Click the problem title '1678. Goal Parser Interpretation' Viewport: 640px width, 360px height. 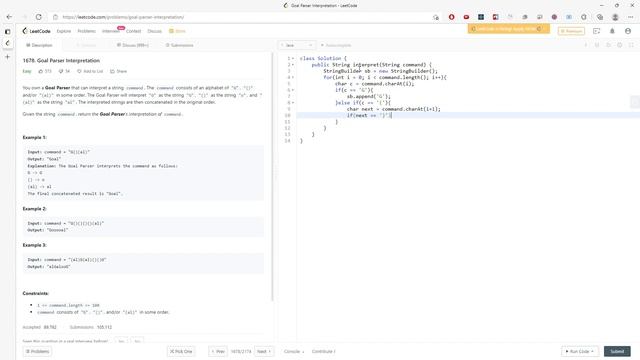61,60
